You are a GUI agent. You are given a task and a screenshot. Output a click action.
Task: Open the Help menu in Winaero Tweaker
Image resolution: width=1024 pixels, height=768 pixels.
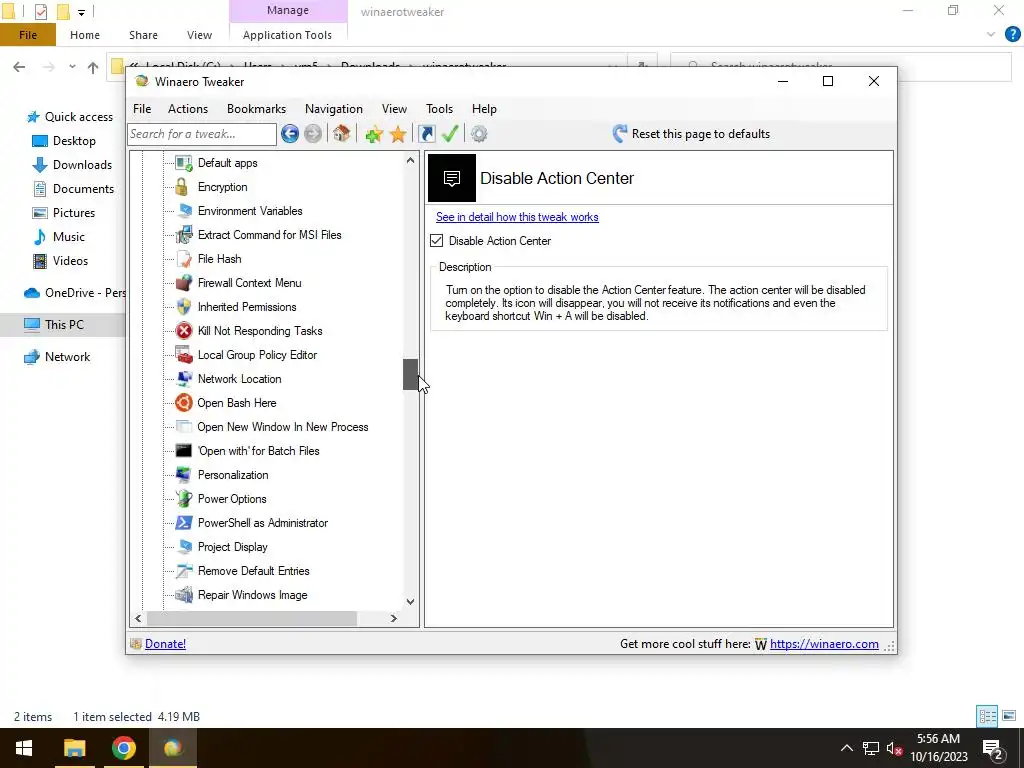click(485, 109)
